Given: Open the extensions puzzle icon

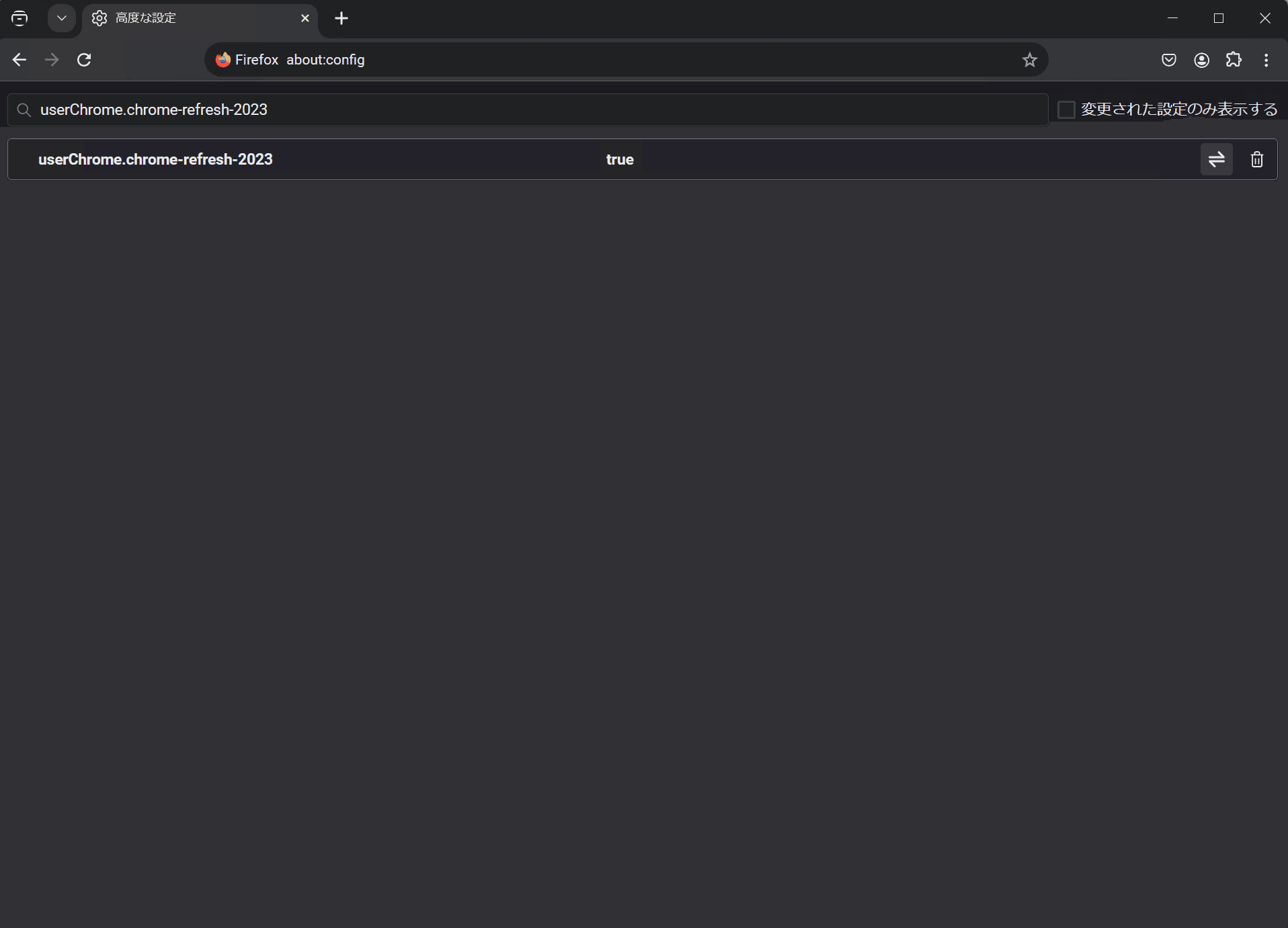Looking at the screenshot, I should (x=1234, y=60).
